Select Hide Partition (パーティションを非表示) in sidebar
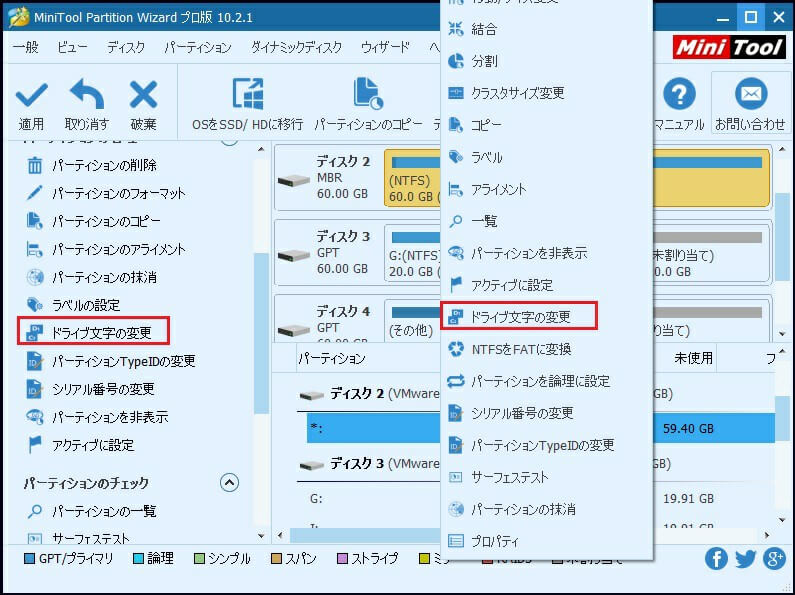This screenshot has height=595, width=795. pyautogui.click(x=97, y=417)
